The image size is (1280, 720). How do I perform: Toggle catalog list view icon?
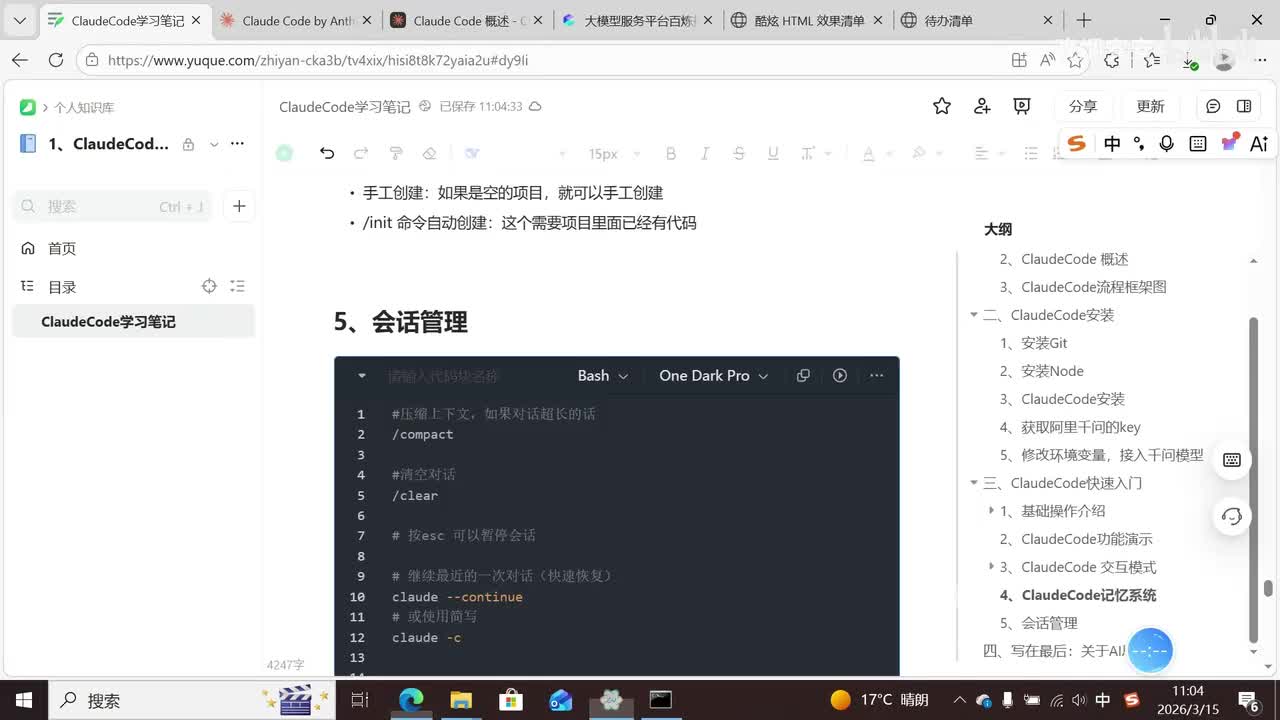[x=237, y=286]
